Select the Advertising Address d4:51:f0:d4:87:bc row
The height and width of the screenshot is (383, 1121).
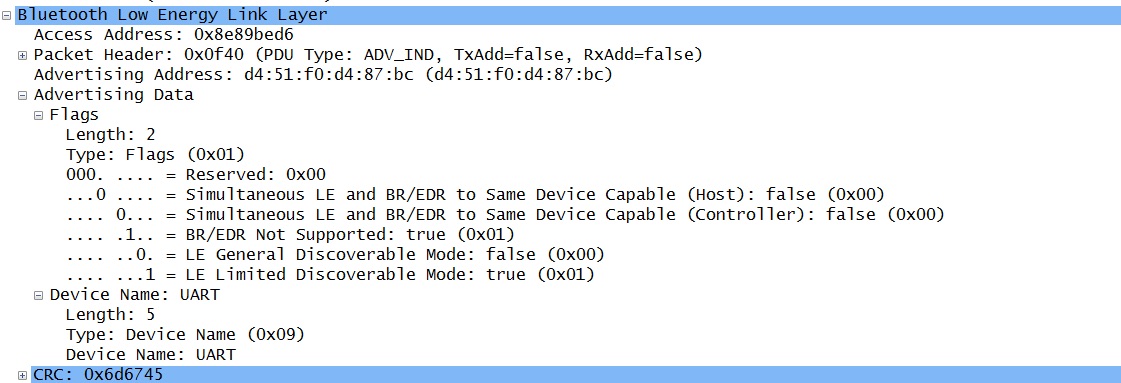click(323, 74)
